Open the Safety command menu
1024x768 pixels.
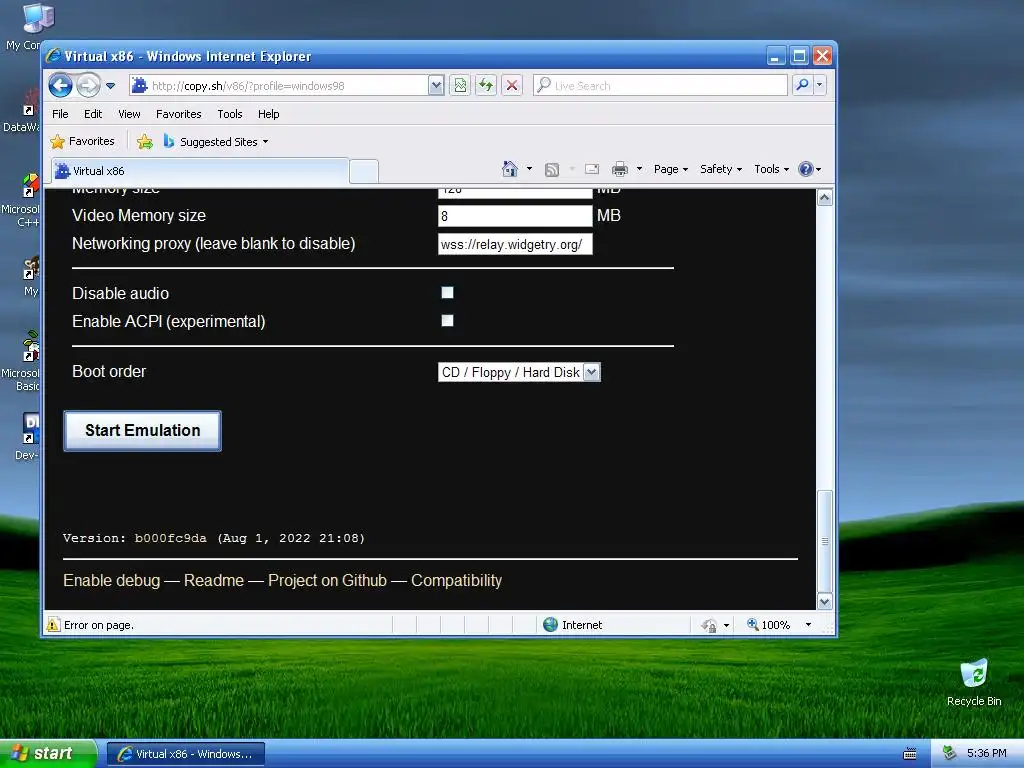pyautogui.click(x=721, y=169)
